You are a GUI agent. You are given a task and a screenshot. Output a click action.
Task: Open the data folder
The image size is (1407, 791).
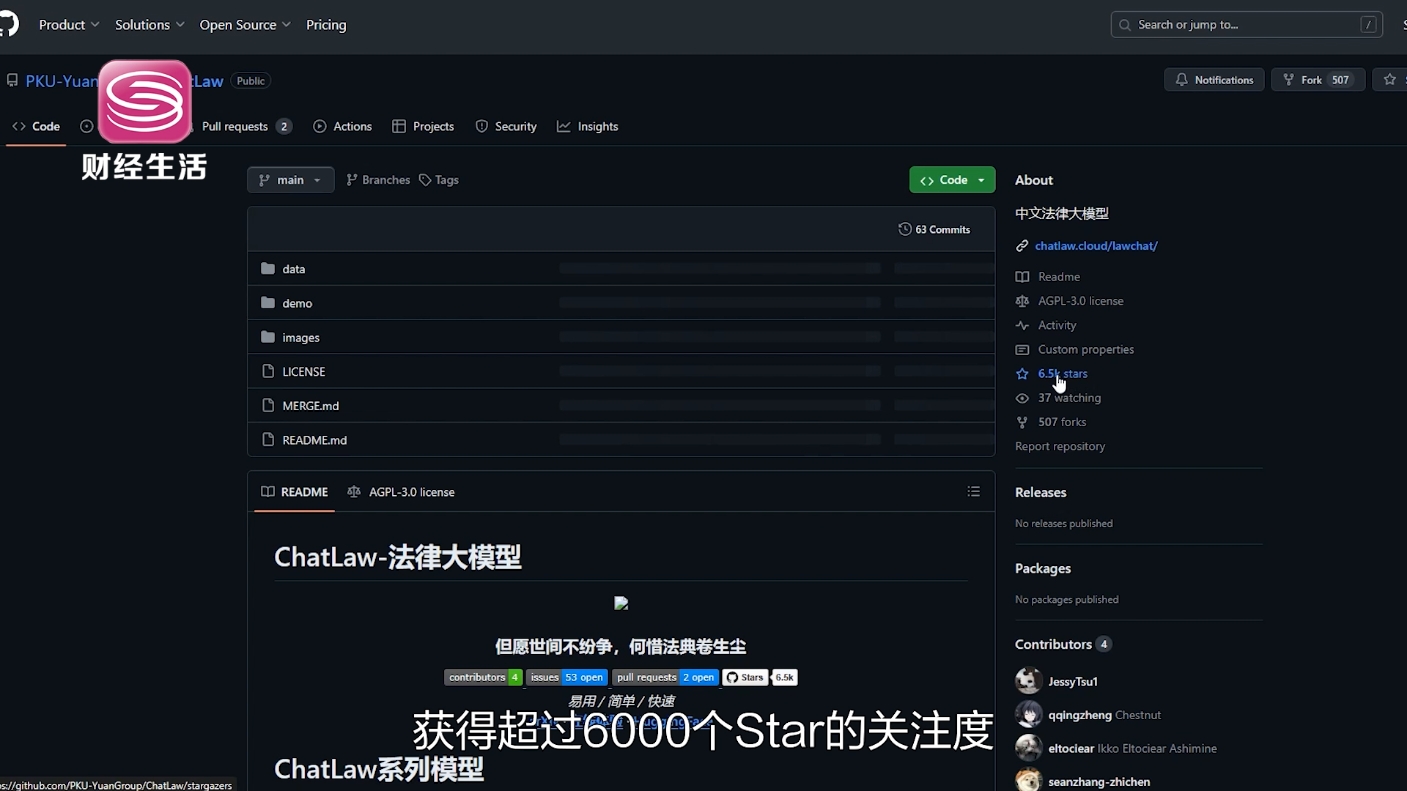(294, 269)
